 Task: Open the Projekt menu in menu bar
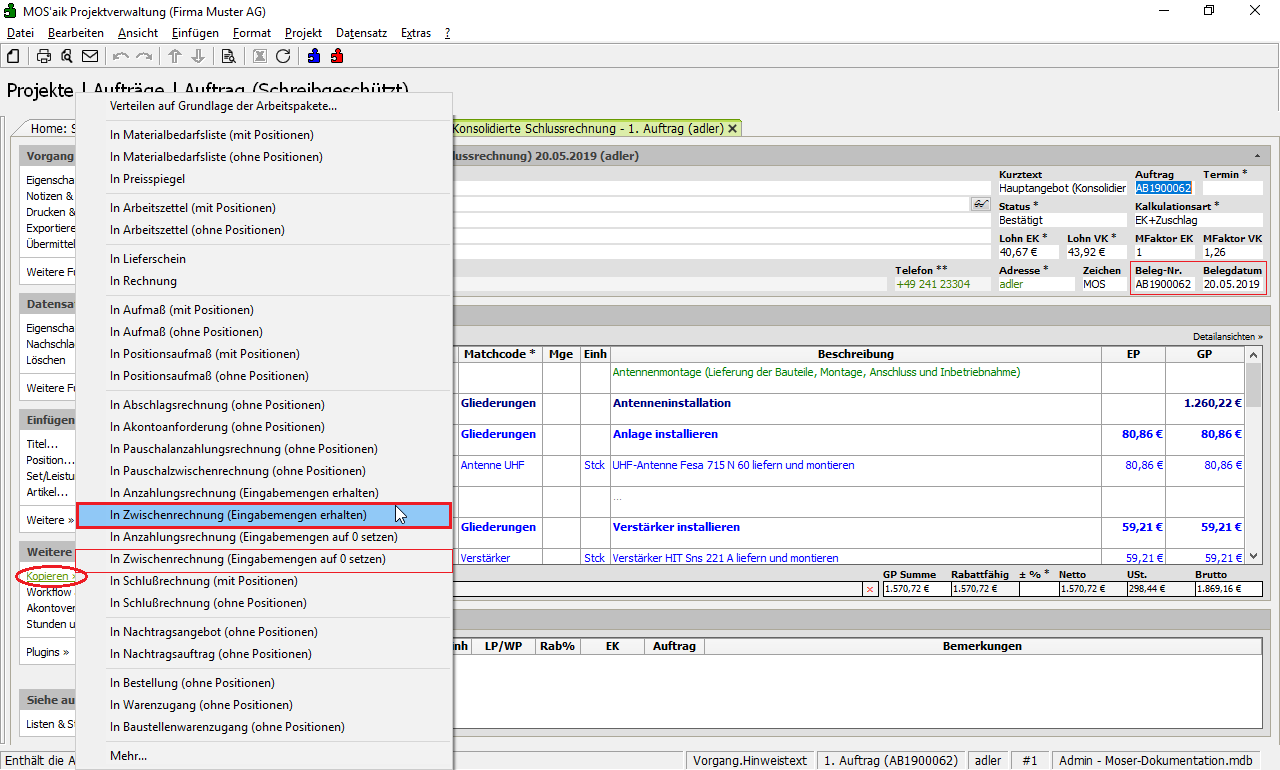click(303, 33)
